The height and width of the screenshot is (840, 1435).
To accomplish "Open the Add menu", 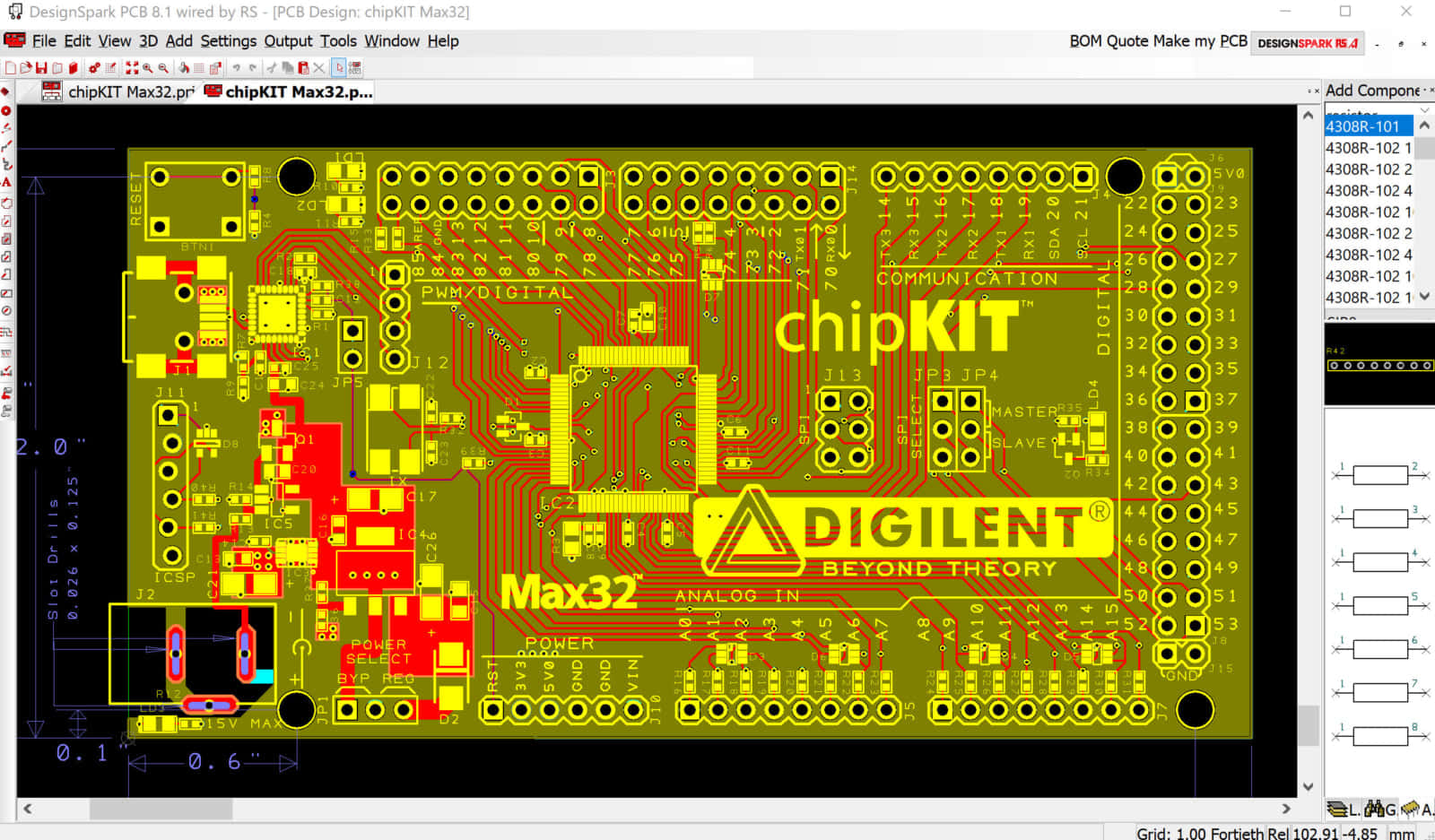I will point(179,41).
